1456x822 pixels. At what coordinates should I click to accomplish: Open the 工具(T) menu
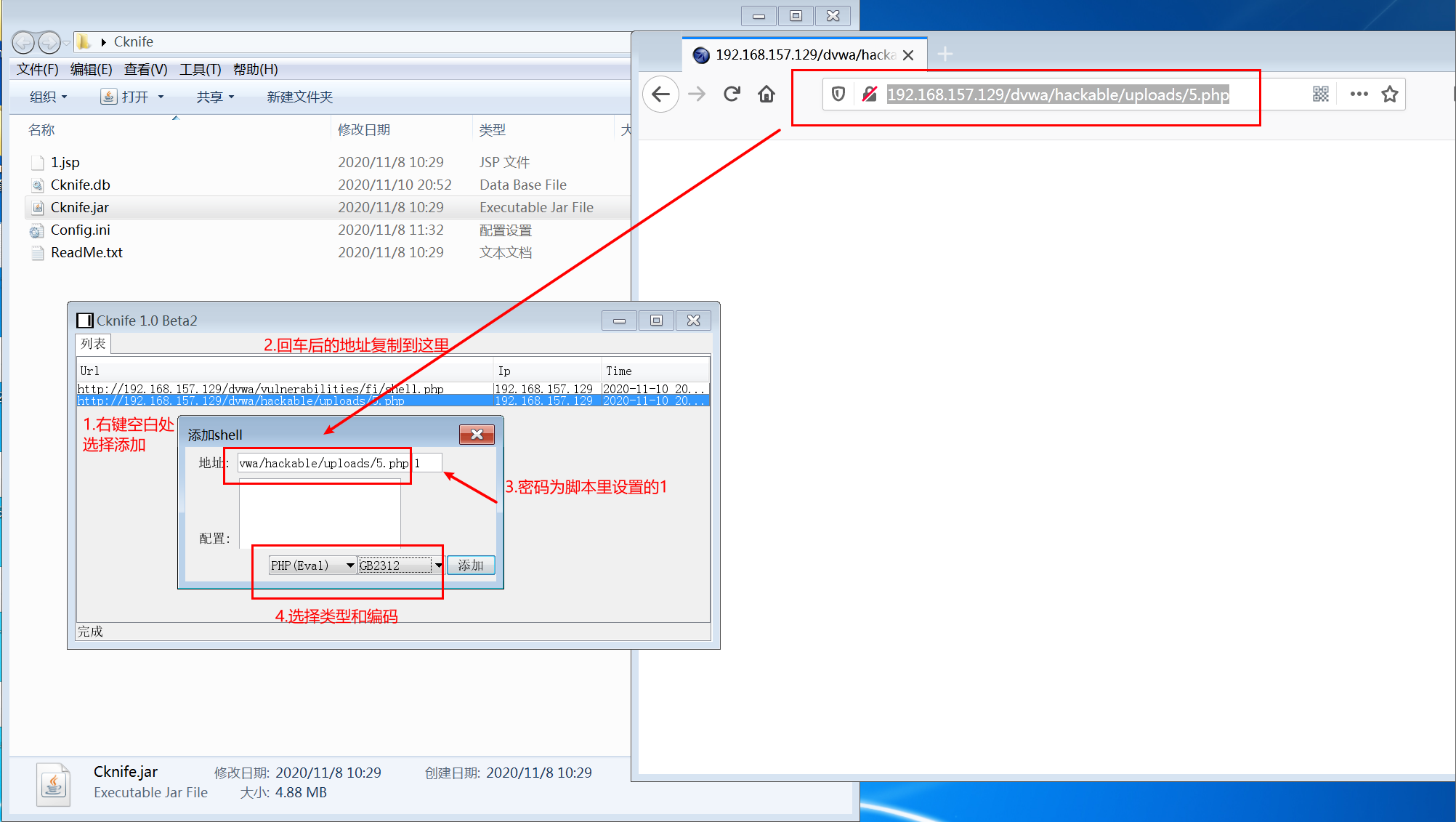coord(200,69)
